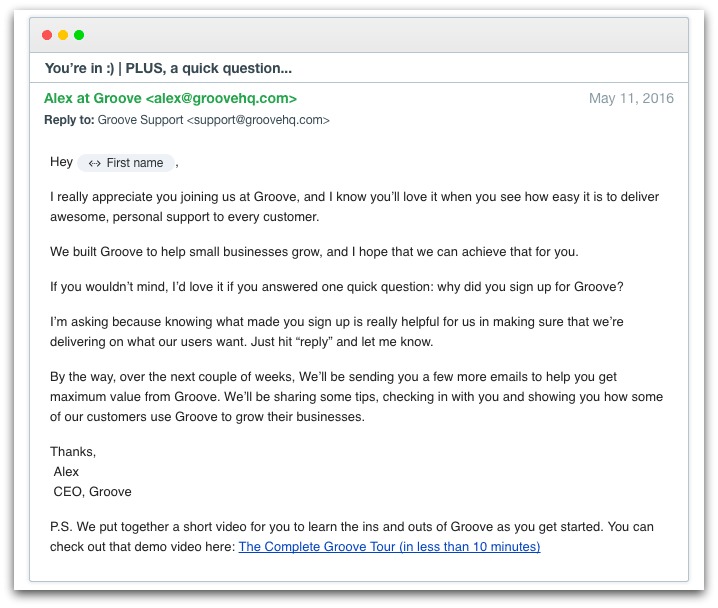Click the yellow minimize window button
This screenshot has width=718, height=608.
pyautogui.click(x=63, y=35)
